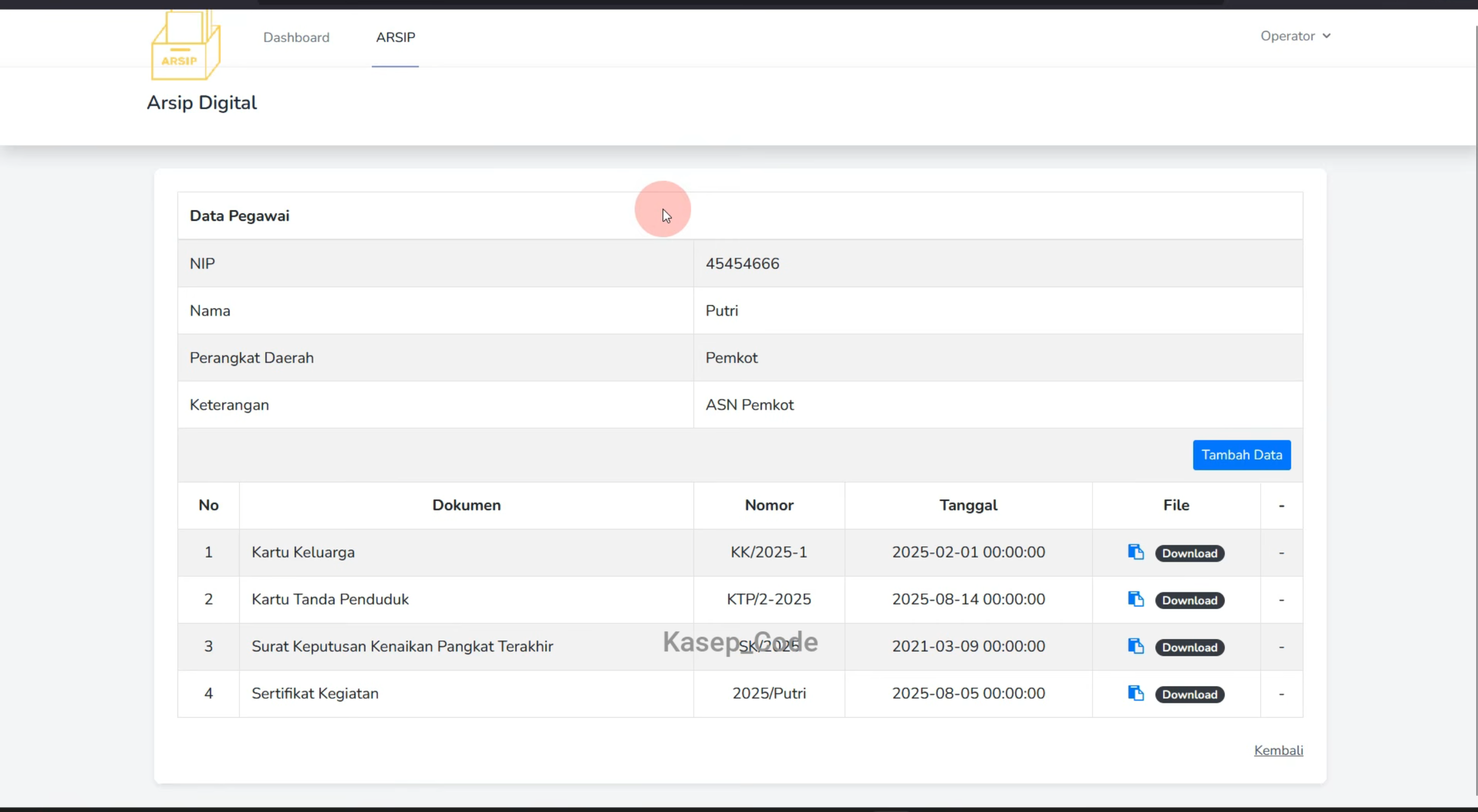
Task: Click nomor 2025/Putri cell
Action: 769,693
